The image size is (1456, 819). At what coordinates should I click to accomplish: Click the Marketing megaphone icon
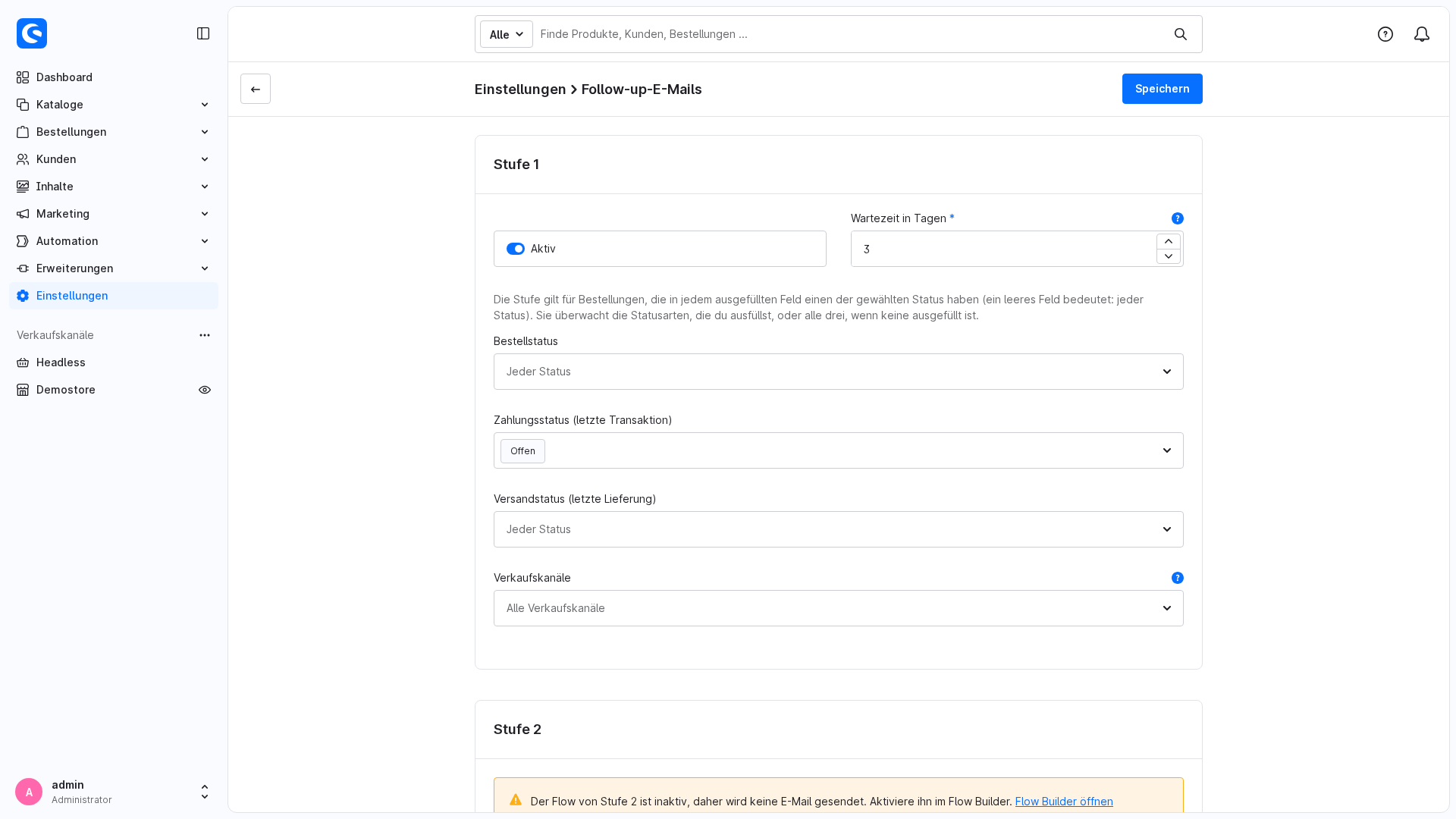(x=23, y=214)
